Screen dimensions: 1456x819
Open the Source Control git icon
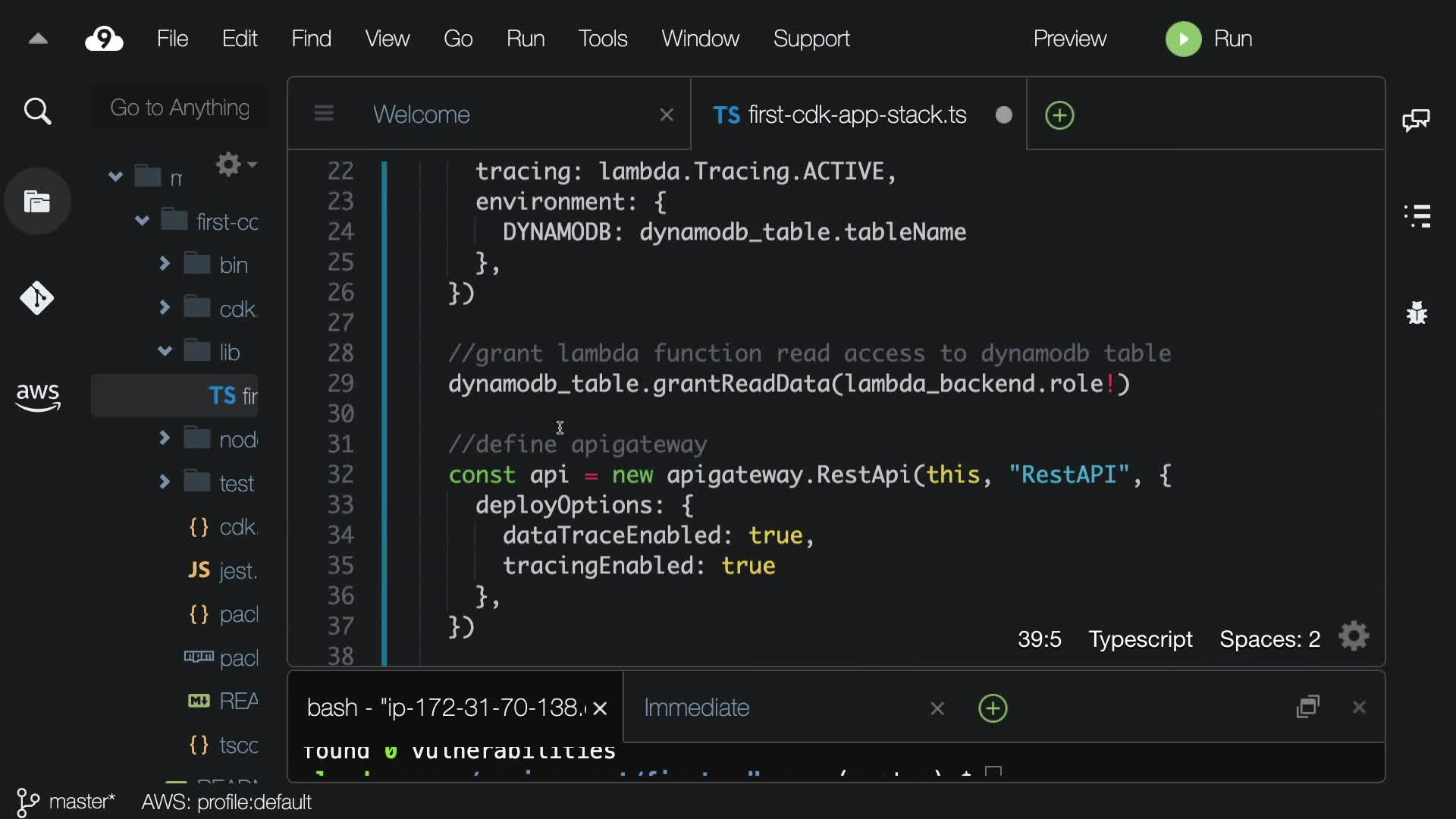pos(37,298)
